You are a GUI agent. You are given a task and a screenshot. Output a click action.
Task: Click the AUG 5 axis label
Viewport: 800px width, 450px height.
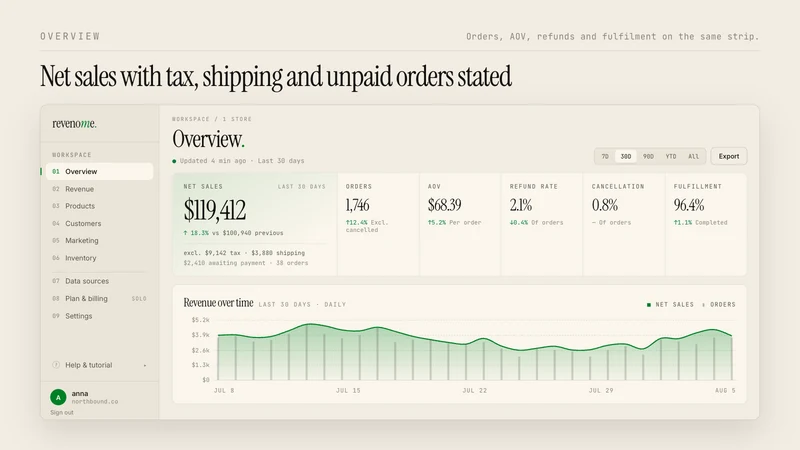pos(725,390)
